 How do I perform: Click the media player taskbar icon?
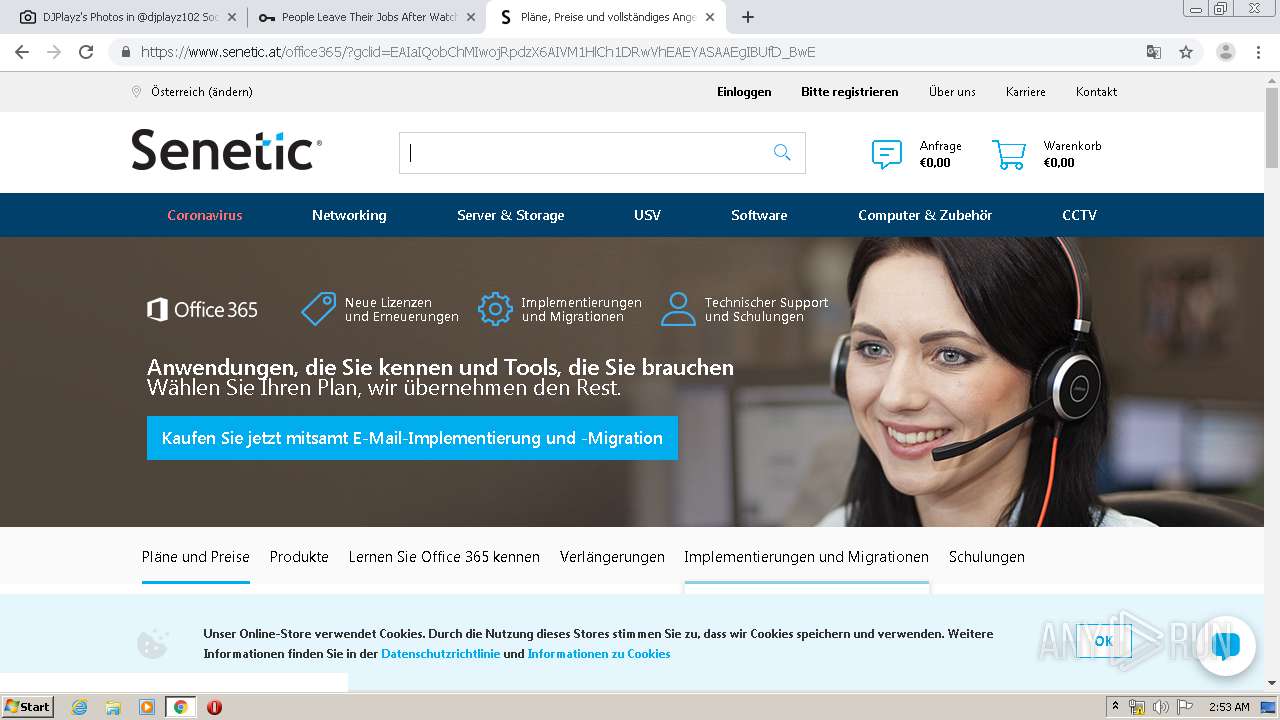pos(147,707)
